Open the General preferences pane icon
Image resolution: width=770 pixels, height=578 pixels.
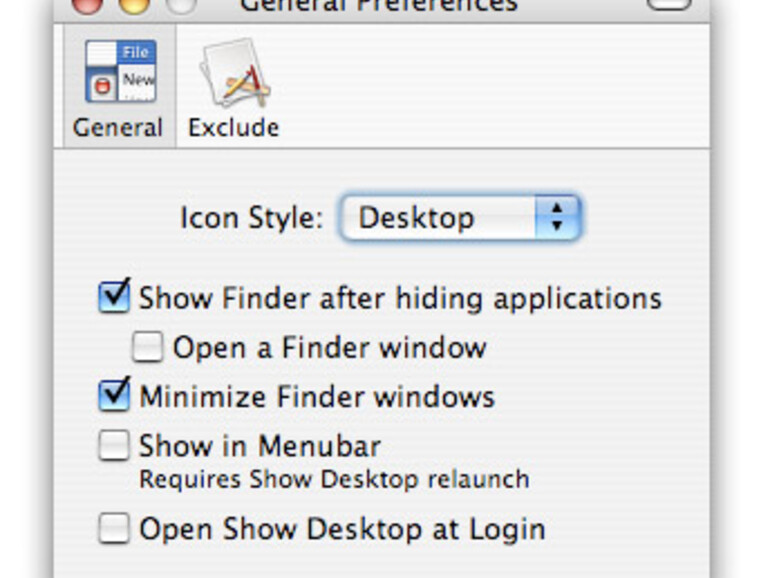coord(118,72)
